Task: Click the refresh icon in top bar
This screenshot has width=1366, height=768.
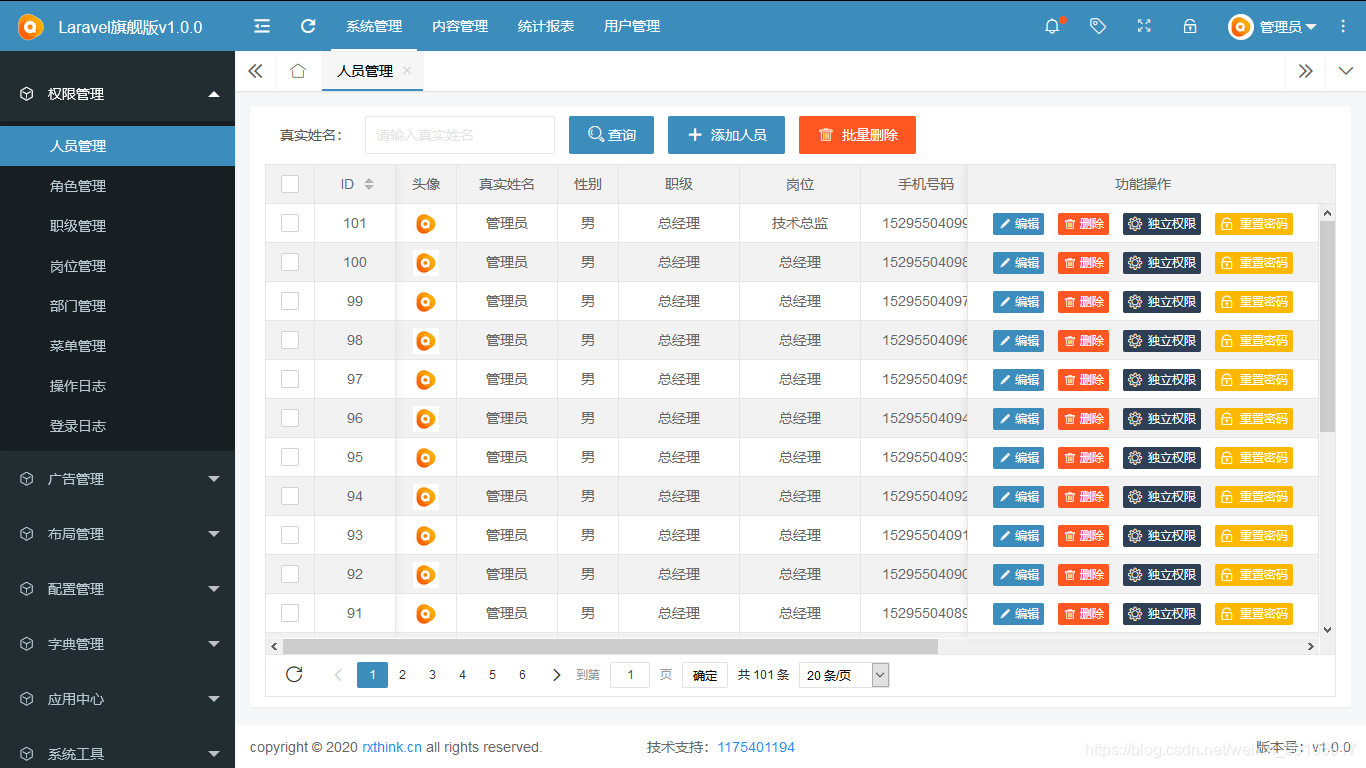Action: 308,26
